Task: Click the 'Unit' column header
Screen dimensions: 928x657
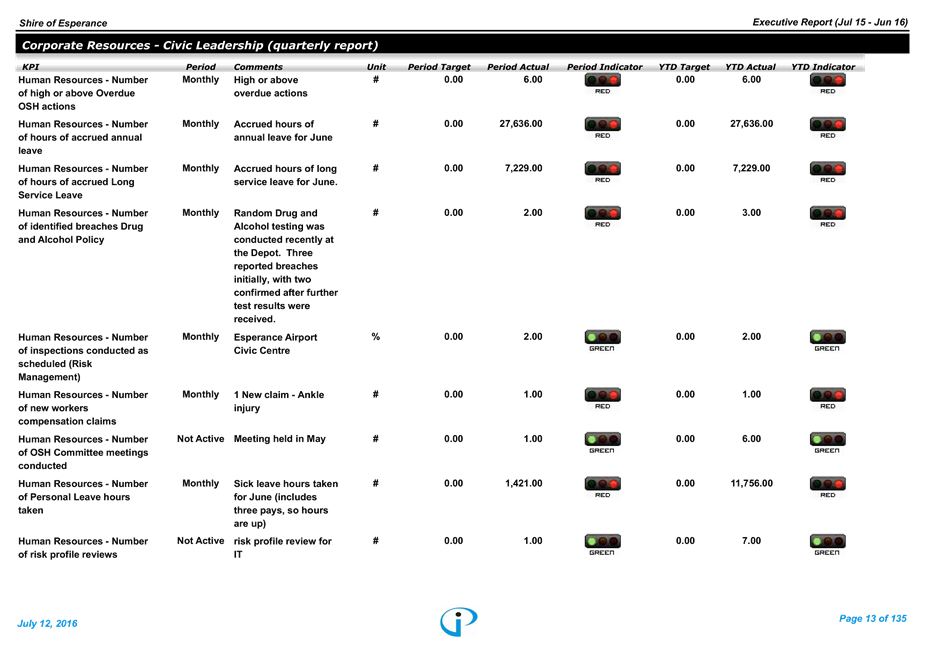Action: click(376, 67)
